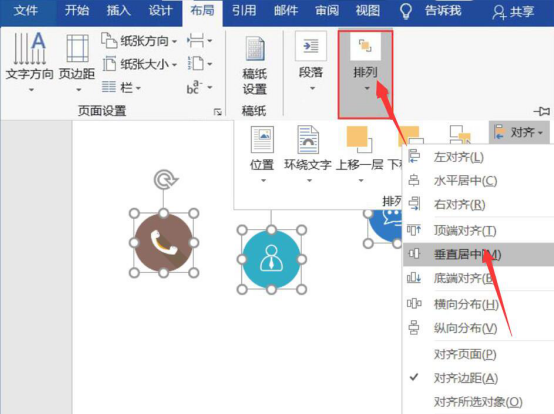The width and height of the screenshot is (554, 414).
Task: Click the 告诉我 lightbulb icon
Action: click(406, 11)
